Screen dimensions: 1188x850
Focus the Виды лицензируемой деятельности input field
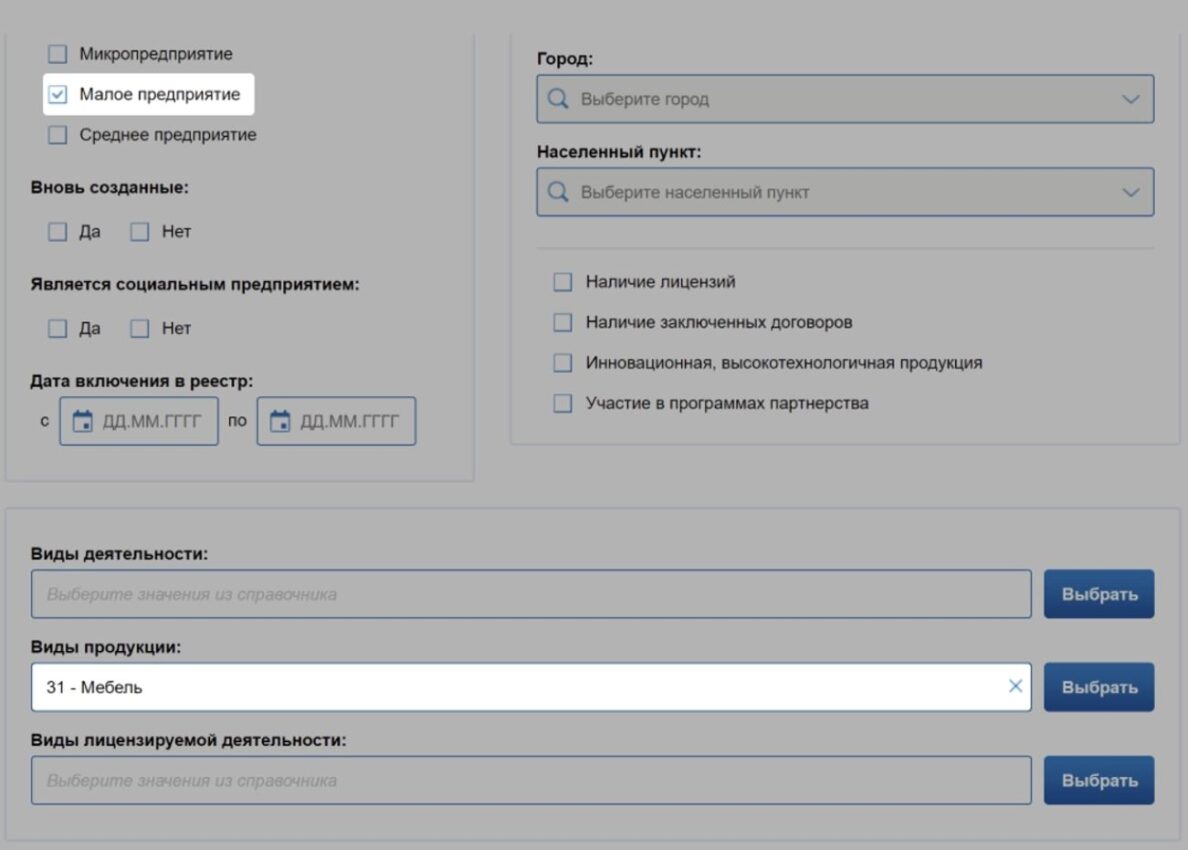530,780
